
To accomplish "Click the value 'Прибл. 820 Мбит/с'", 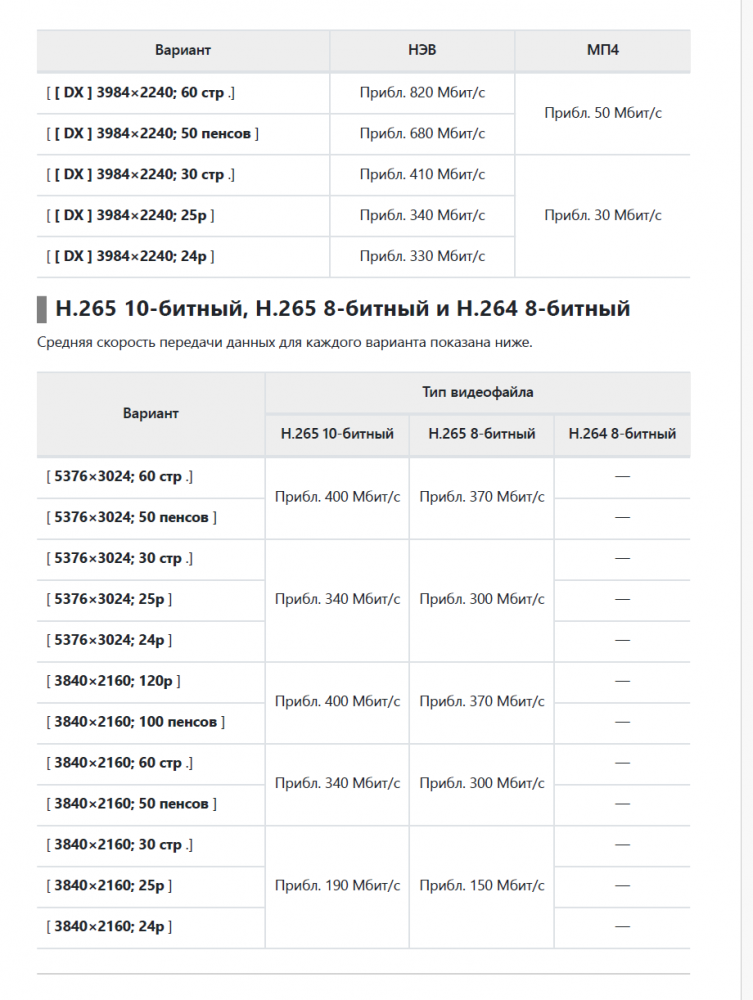I will click(x=422, y=92).
